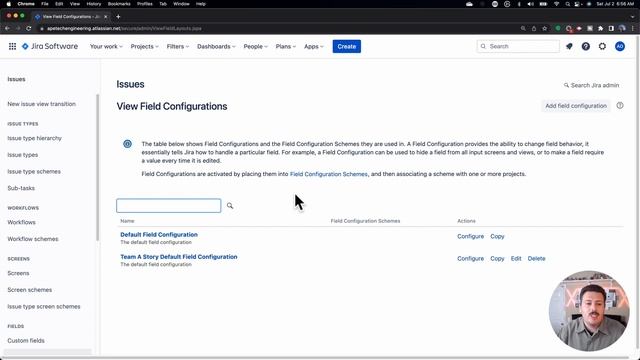The height and width of the screenshot is (360, 640).
Task: Open a new browser tab with plus
Action: (x=118, y=17)
